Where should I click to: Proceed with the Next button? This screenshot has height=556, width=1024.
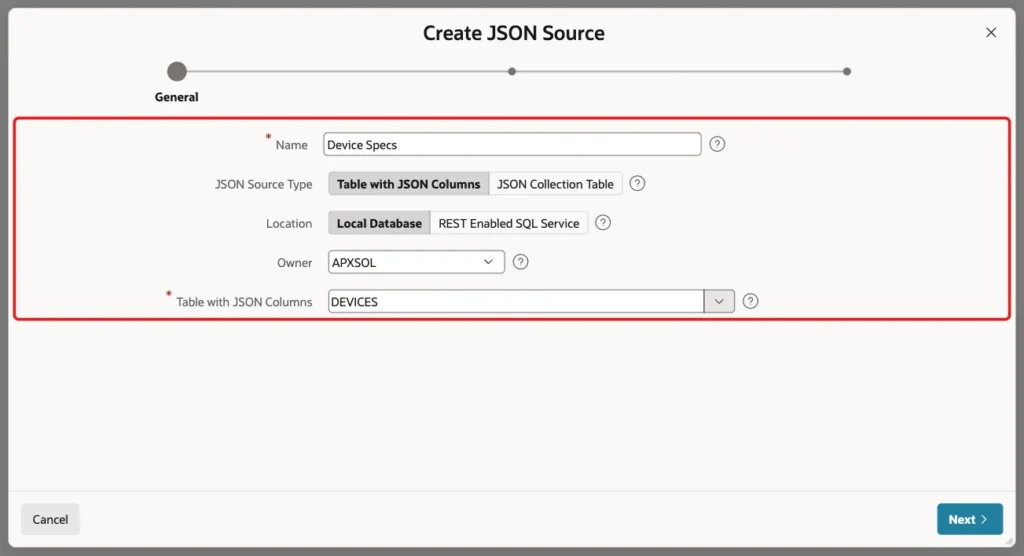click(x=970, y=519)
